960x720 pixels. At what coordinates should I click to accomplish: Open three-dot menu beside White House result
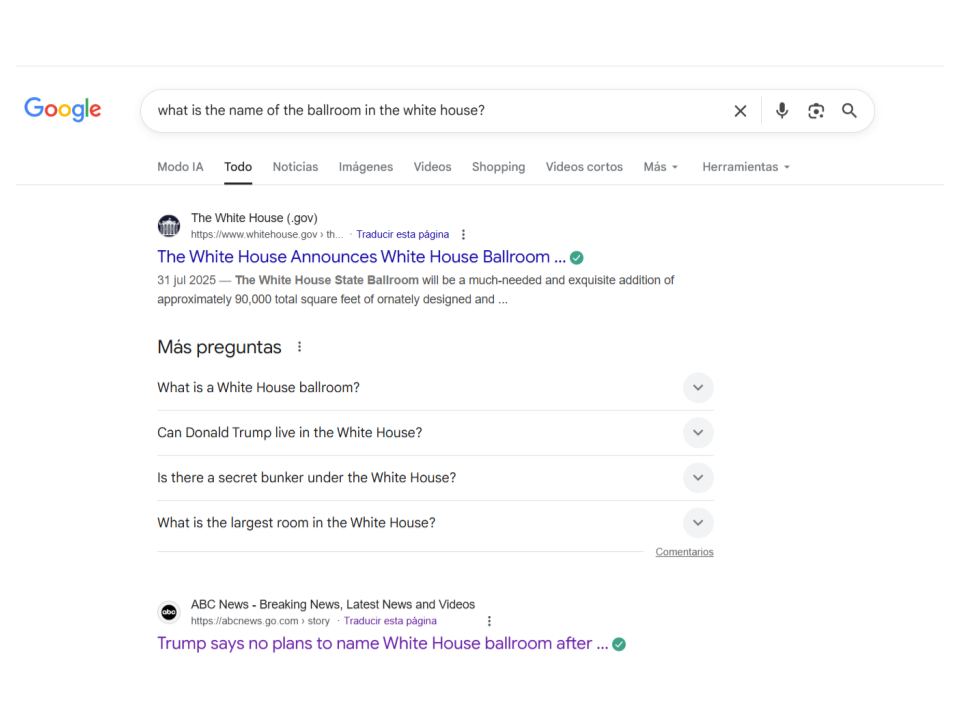coord(463,234)
